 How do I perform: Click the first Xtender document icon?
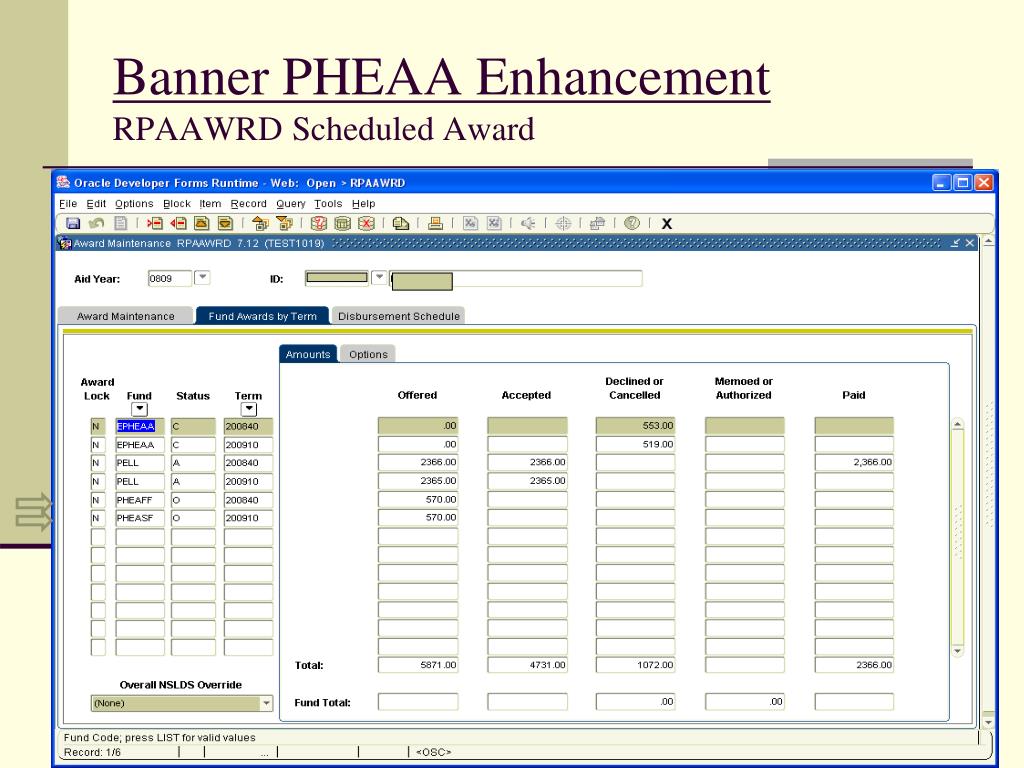pos(470,223)
